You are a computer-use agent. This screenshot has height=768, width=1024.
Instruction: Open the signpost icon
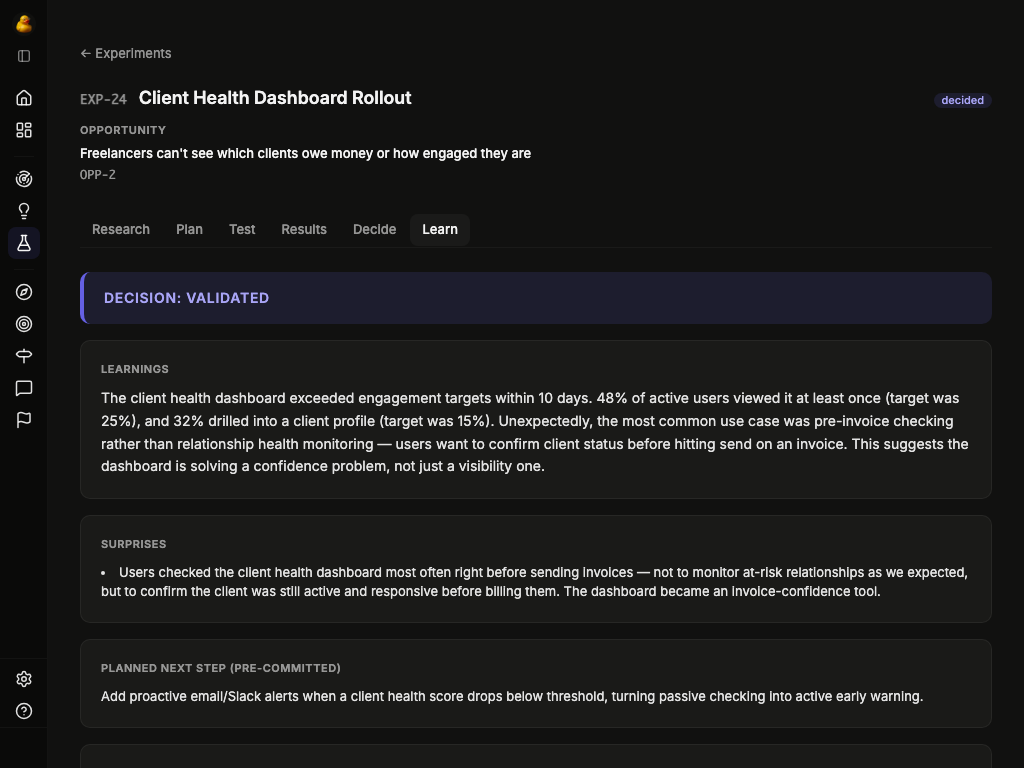click(x=24, y=356)
